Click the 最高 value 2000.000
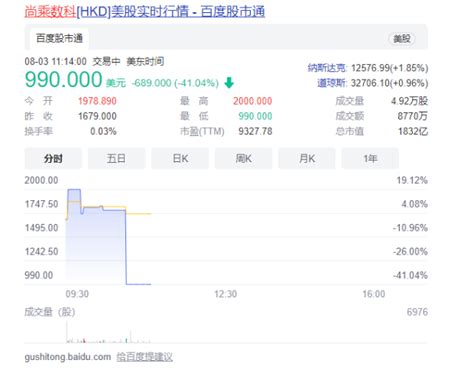Viewport: 474px width, 373px height. coord(253,101)
